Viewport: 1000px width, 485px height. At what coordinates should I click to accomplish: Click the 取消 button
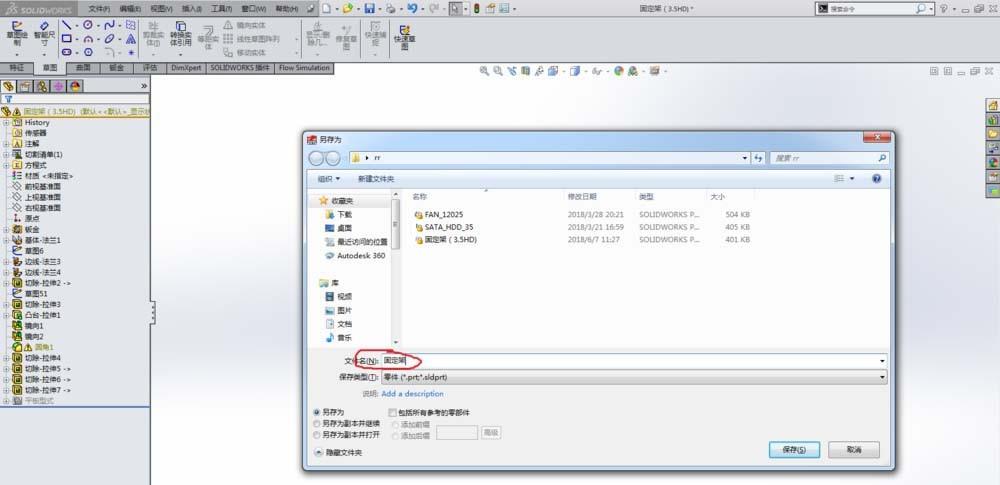pos(854,450)
